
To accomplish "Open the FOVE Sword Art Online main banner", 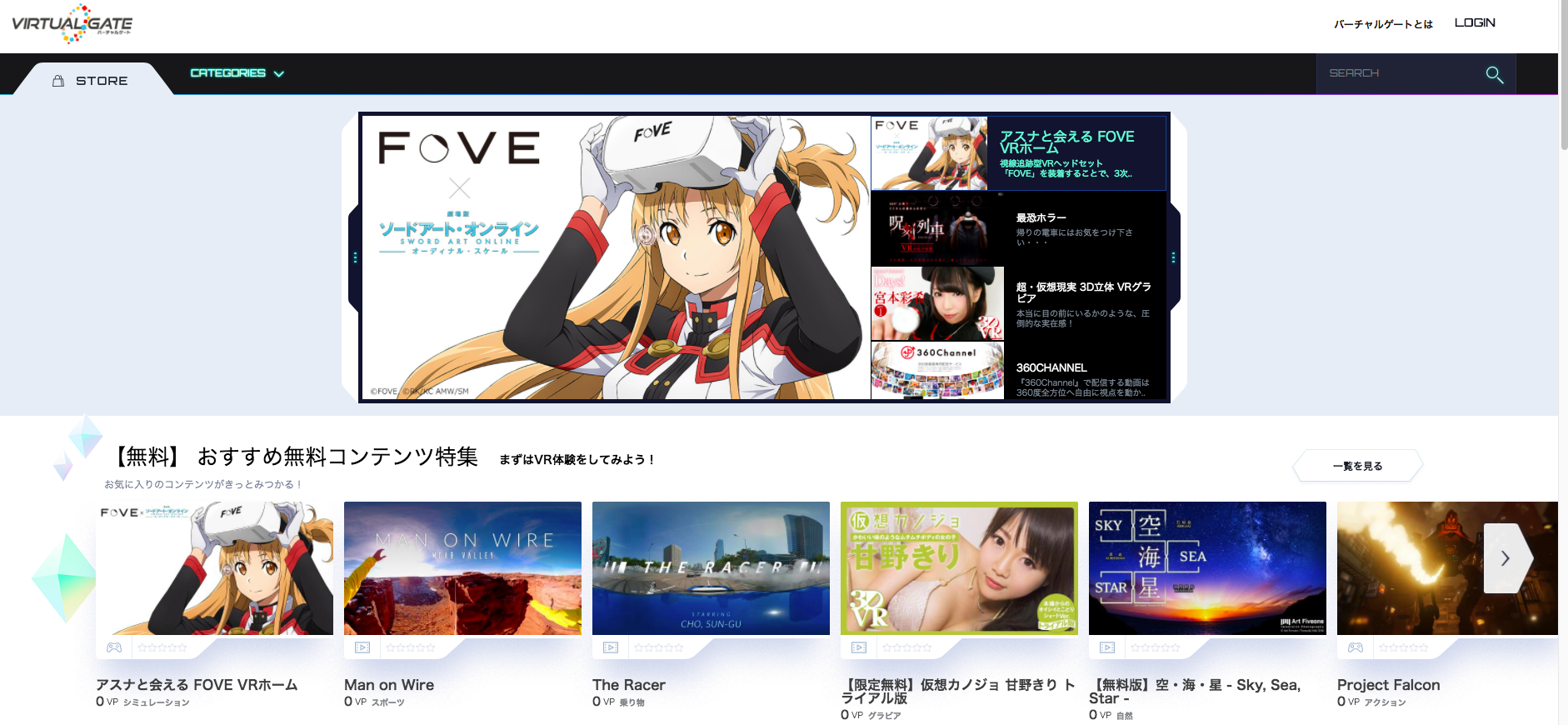I will coord(616,257).
